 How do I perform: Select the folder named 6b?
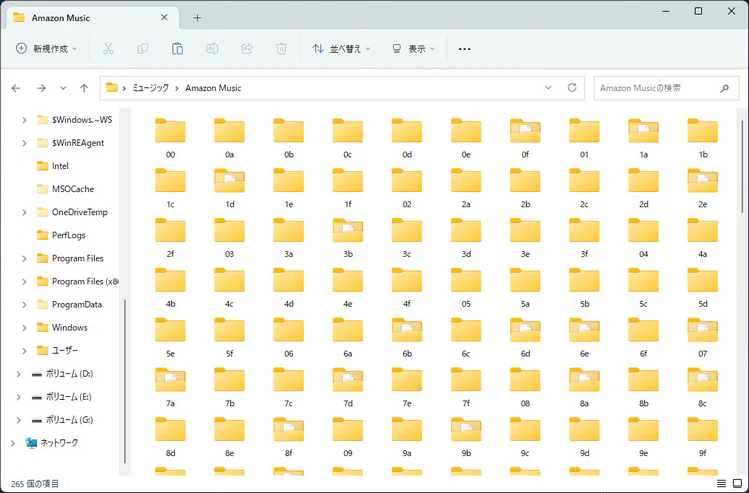[407, 338]
